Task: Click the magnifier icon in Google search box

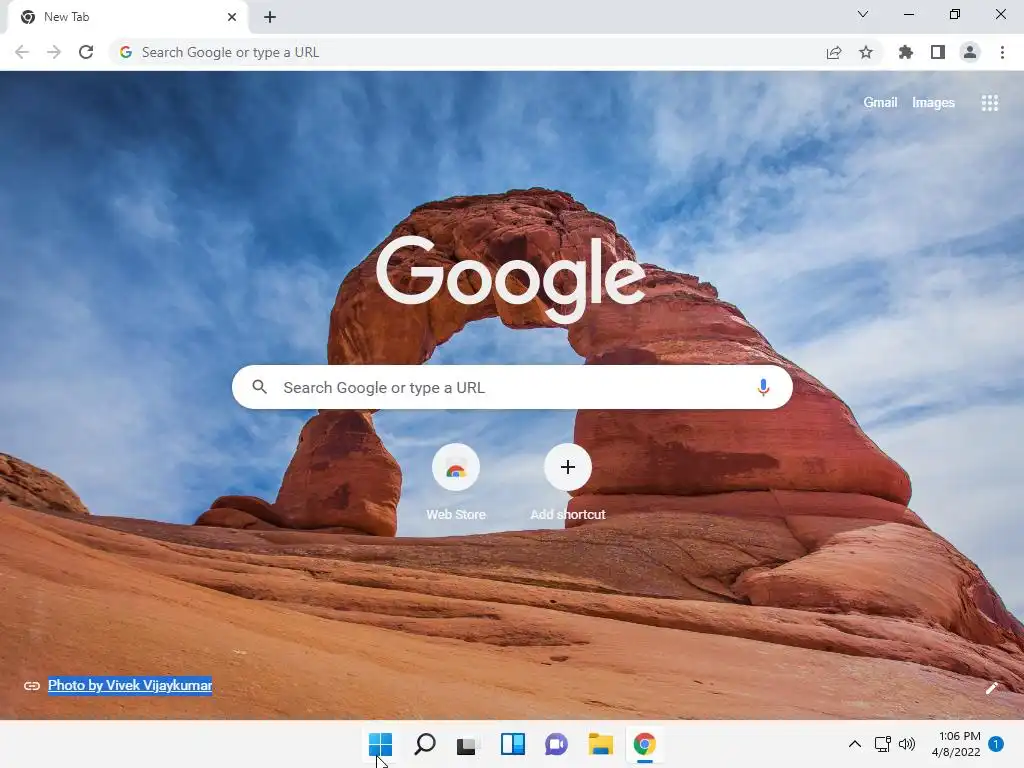Action: click(259, 387)
